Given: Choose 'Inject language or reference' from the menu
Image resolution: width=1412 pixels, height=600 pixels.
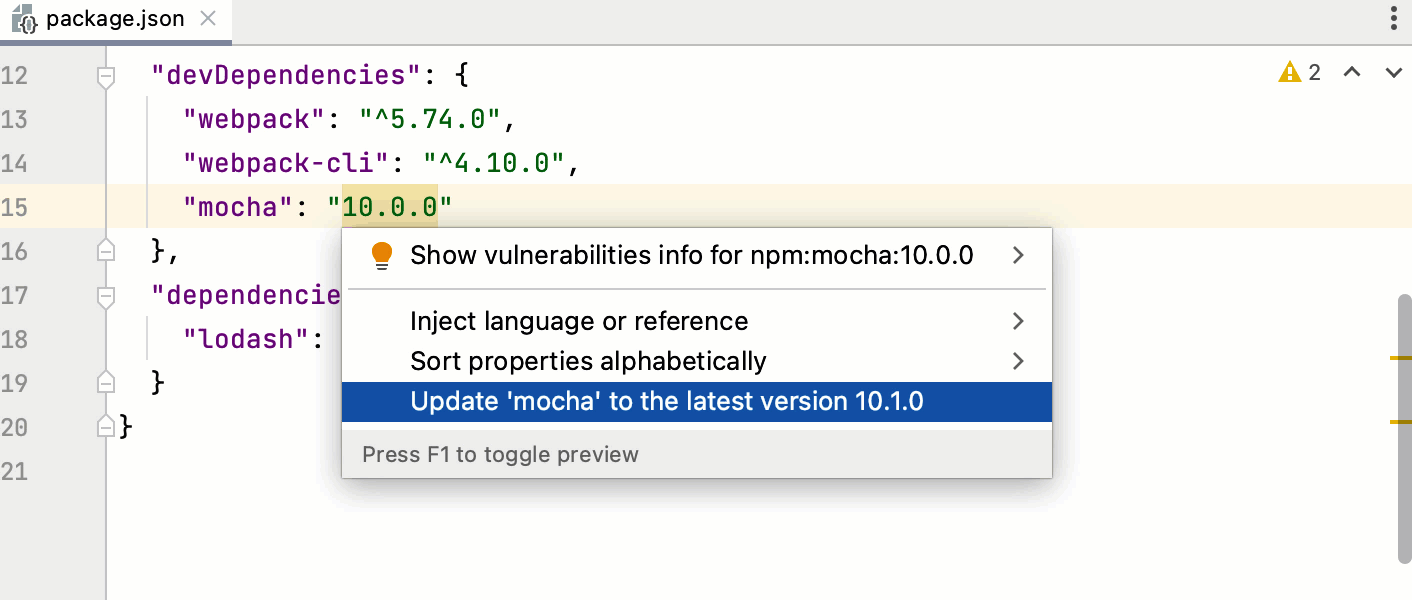Looking at the screenshot, I should (x=578, y=321).
